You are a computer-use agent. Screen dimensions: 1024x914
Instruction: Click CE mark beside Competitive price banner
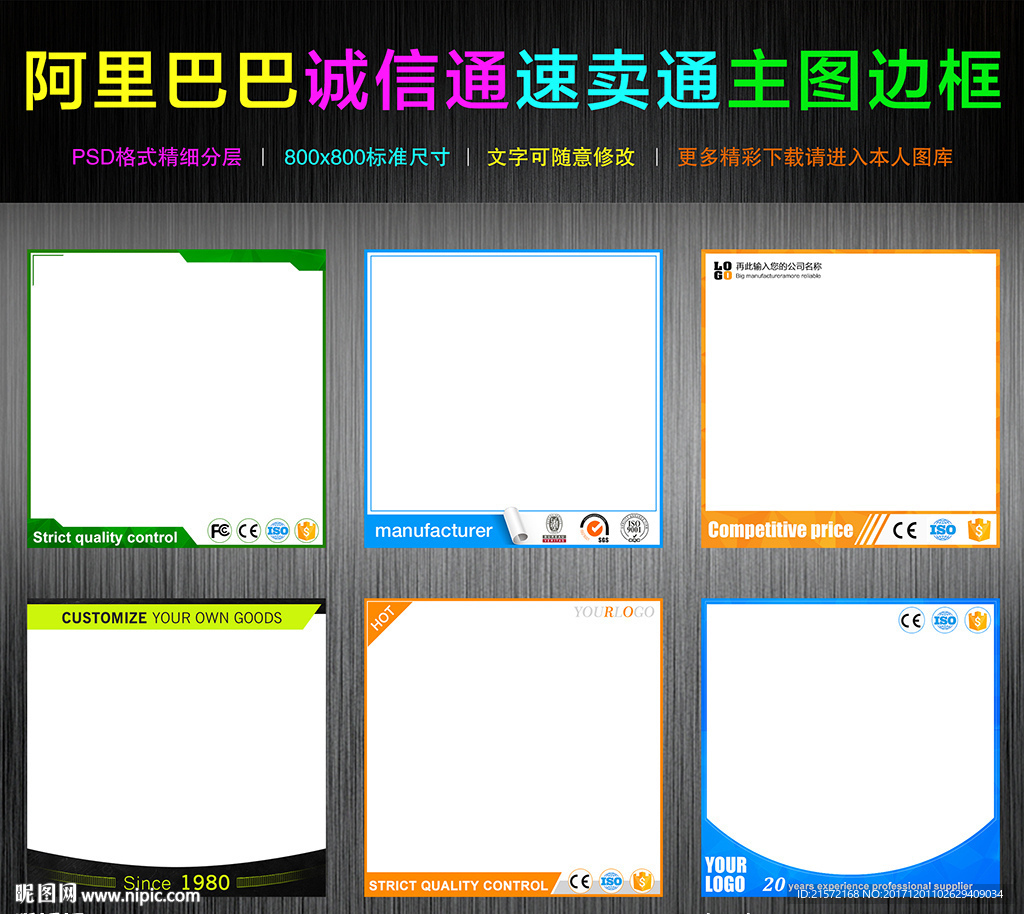click(x=904, y=530)
